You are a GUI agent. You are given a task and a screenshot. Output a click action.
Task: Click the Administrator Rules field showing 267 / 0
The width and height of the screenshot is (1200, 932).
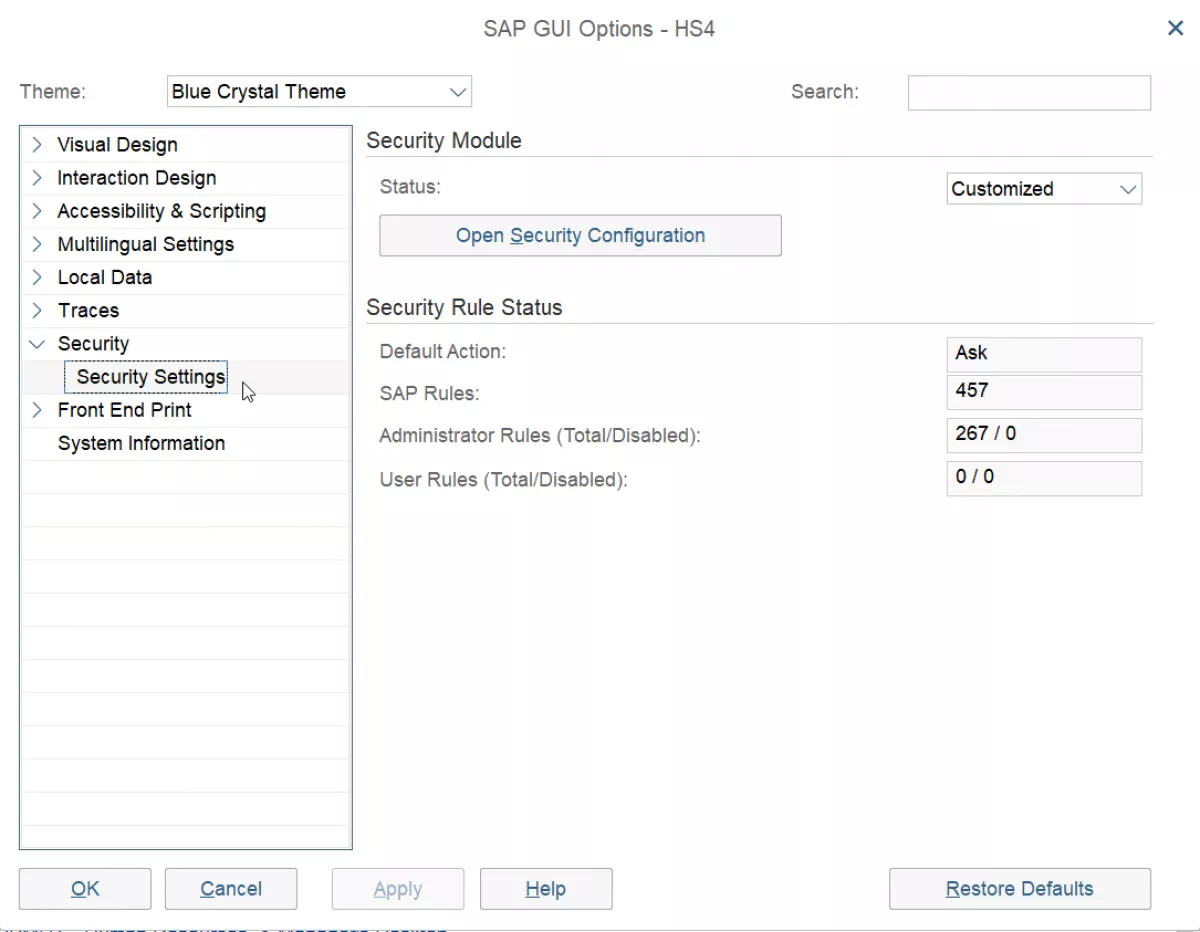click(1044, 436)
